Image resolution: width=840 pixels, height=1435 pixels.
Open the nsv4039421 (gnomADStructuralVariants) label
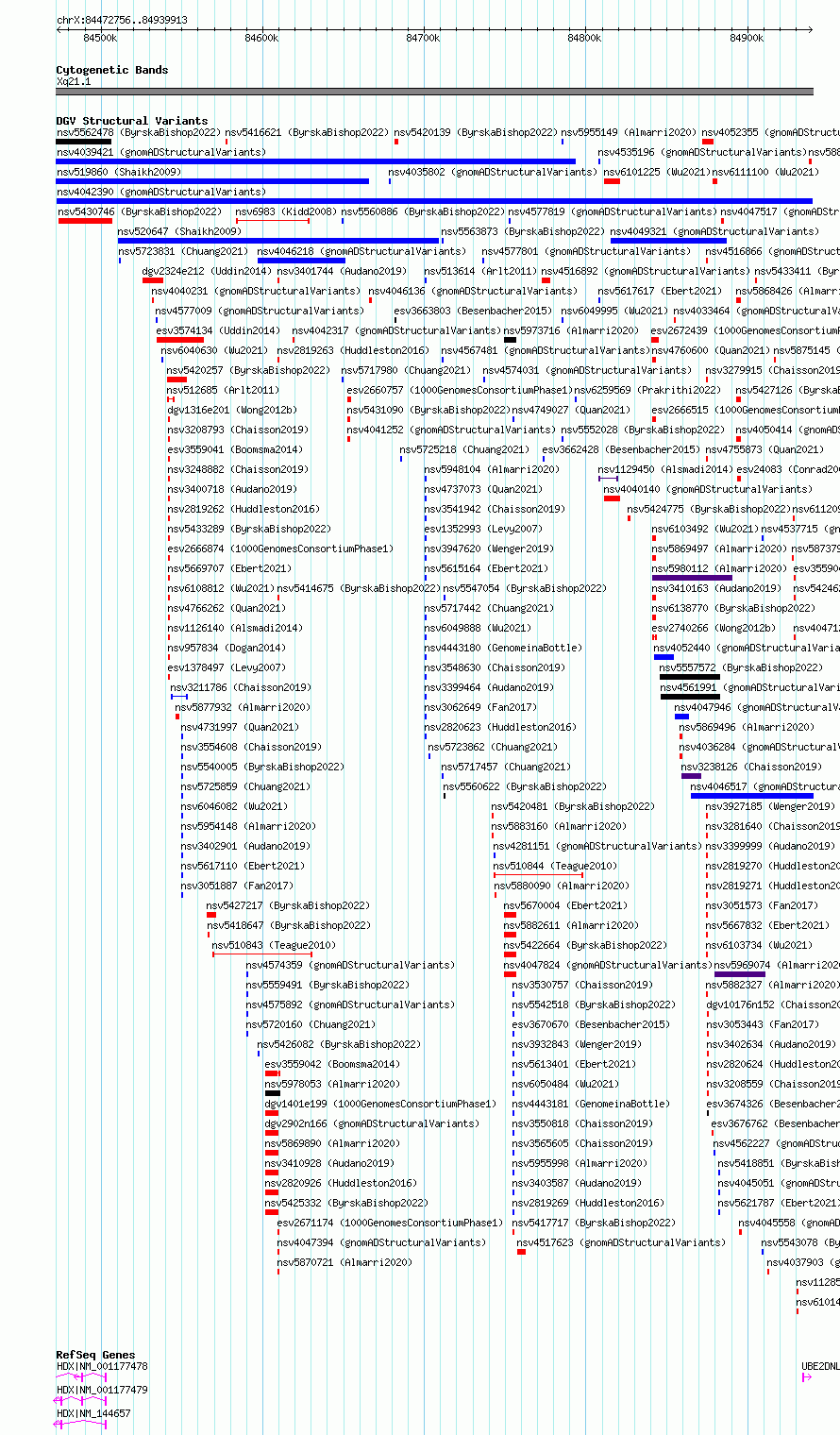click(x=161, y=152)
